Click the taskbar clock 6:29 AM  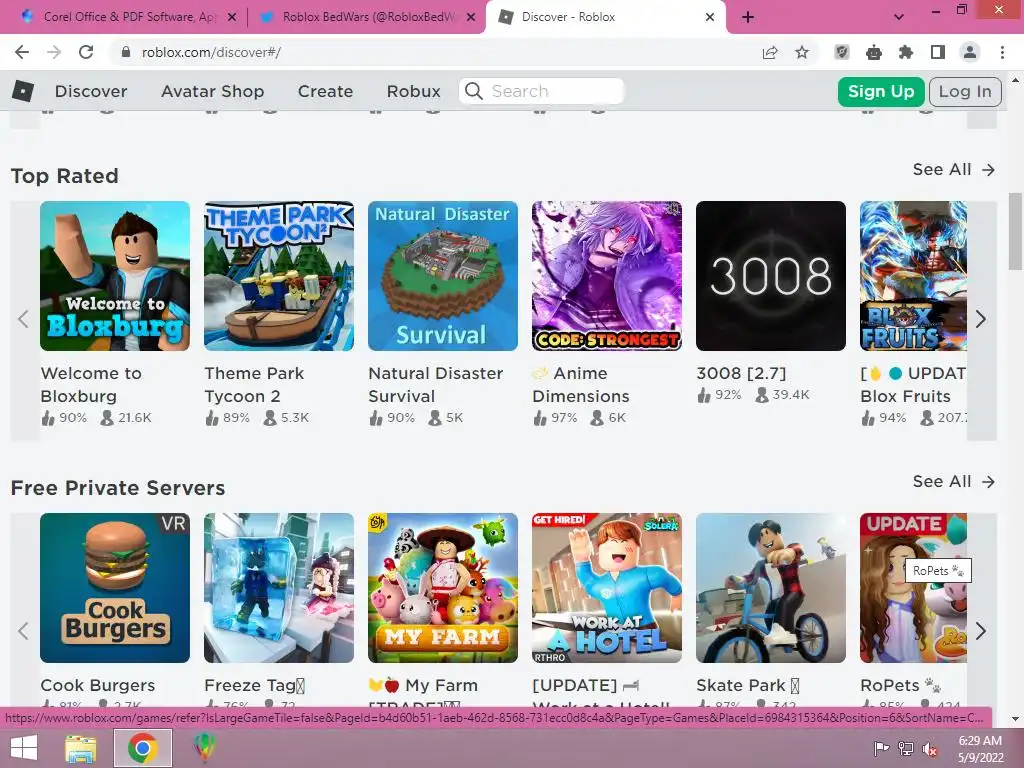tap(980, 741)
